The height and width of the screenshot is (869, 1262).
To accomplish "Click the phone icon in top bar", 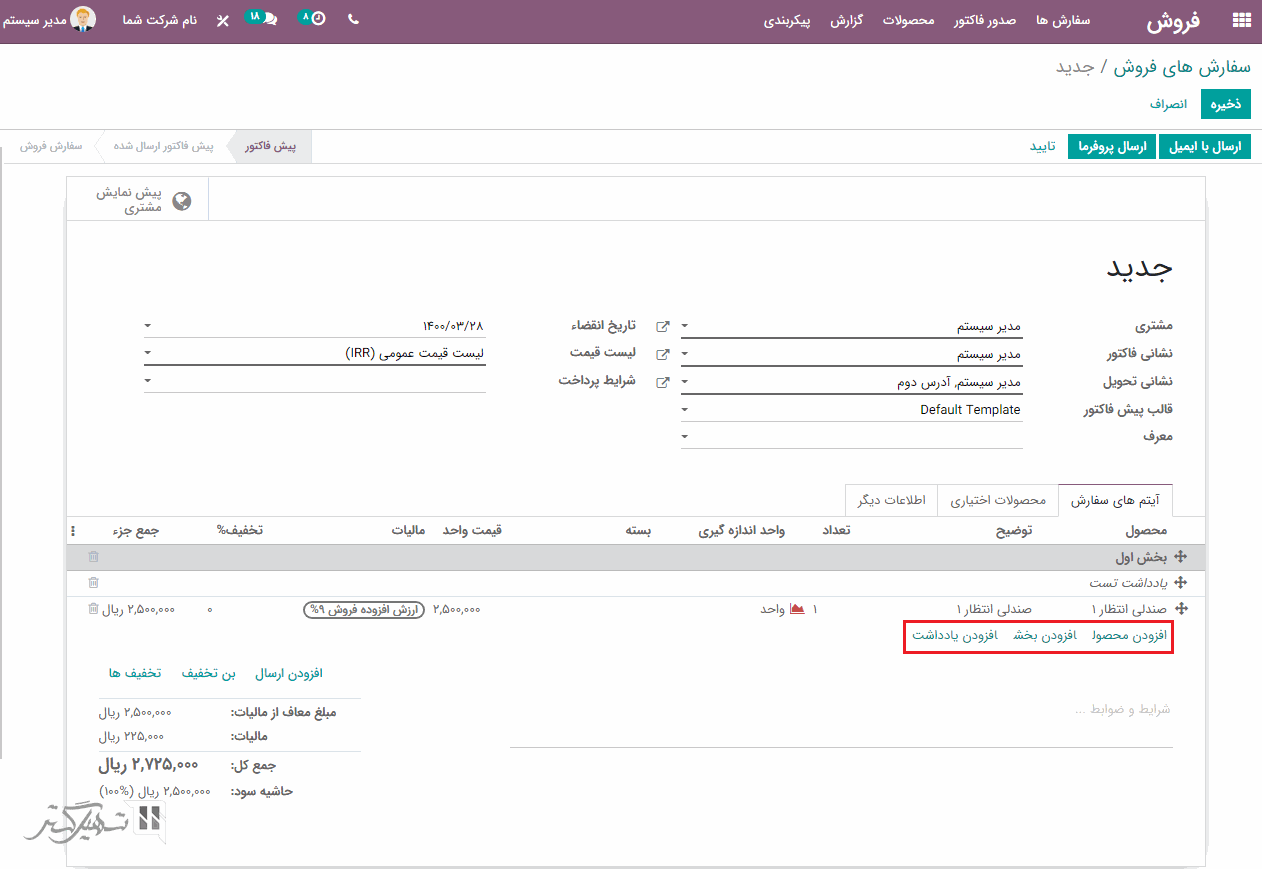I will [353, 19].
